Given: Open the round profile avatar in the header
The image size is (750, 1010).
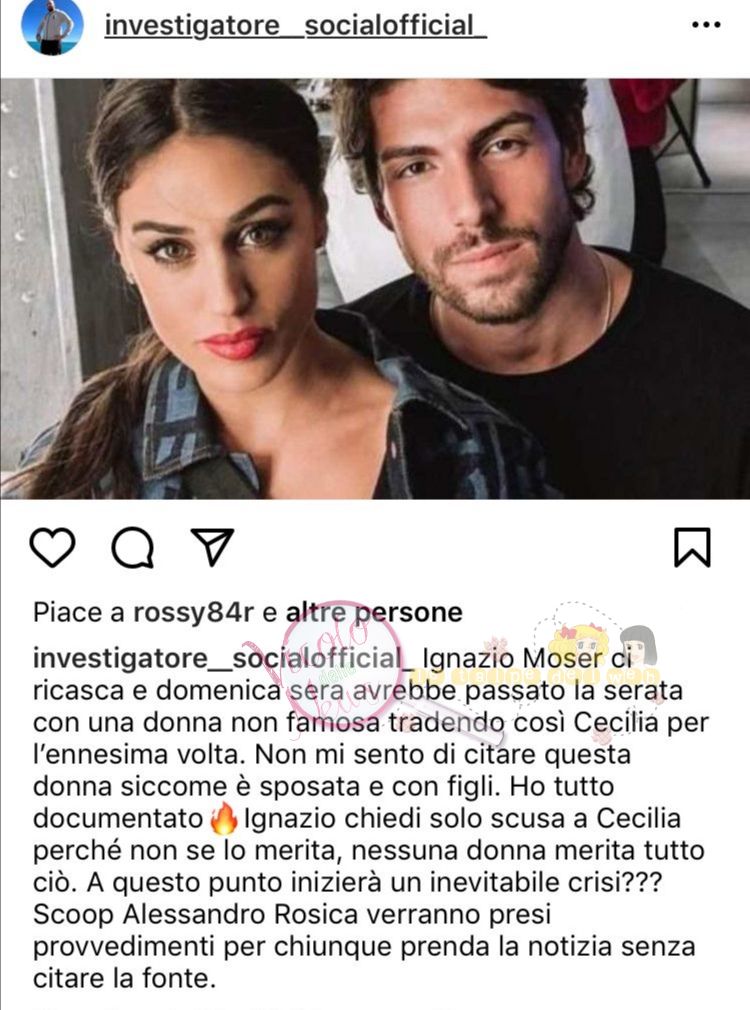Looking at the screenshot, I should click(x=53, y=26).
